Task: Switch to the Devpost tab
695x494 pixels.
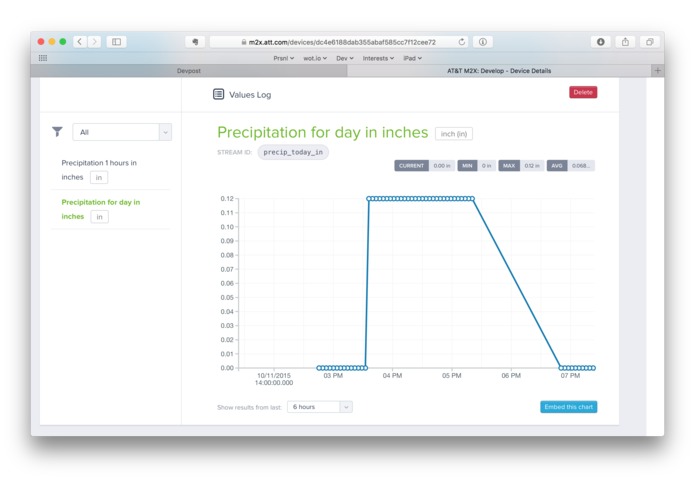Action: tap(189, 70)
